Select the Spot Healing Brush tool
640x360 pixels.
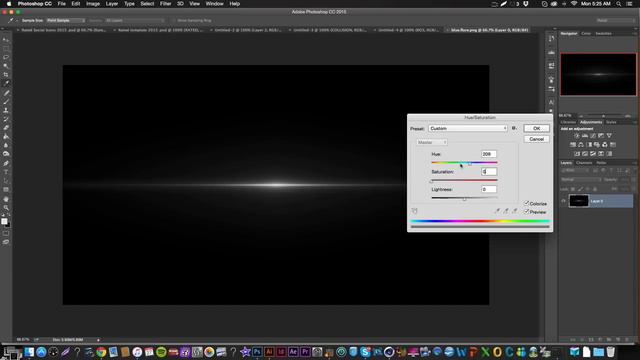coord(6,93)
